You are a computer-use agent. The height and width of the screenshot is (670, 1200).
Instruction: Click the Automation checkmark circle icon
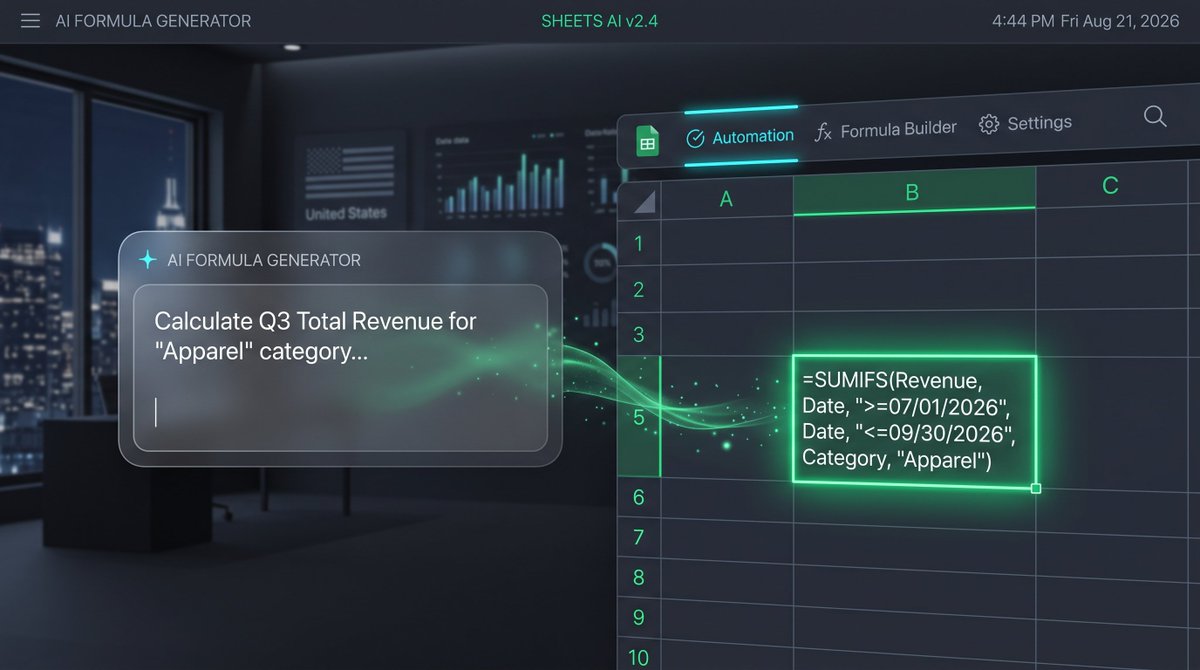[x=695, y=139]
